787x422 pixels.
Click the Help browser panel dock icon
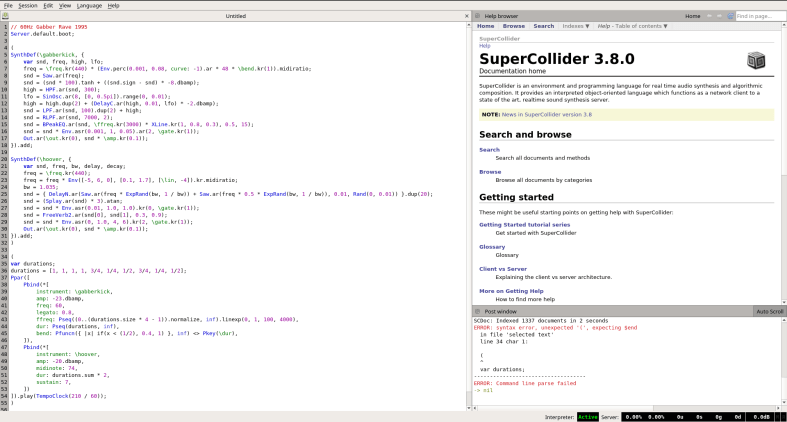476,16
